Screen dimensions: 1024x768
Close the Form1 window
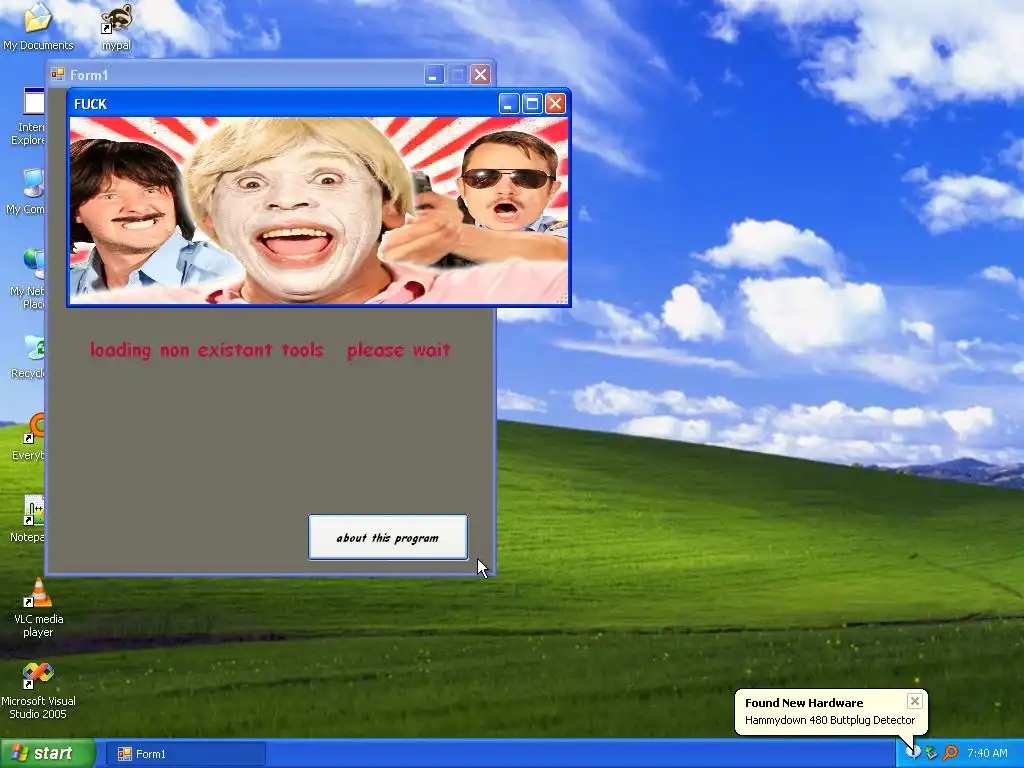pos(481,75)
